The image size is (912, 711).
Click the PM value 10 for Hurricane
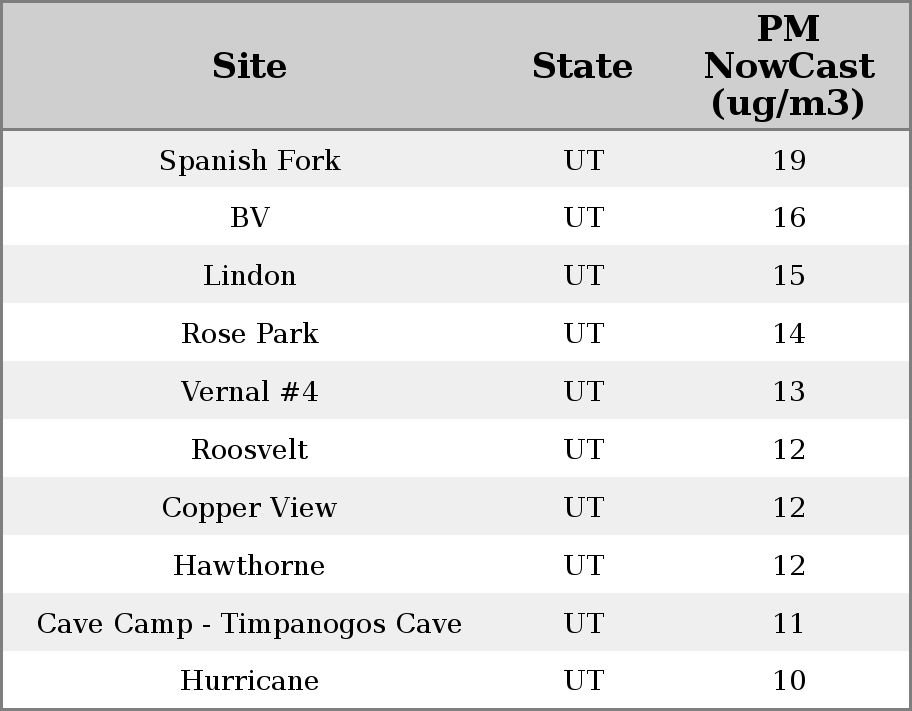click(789, 681)
